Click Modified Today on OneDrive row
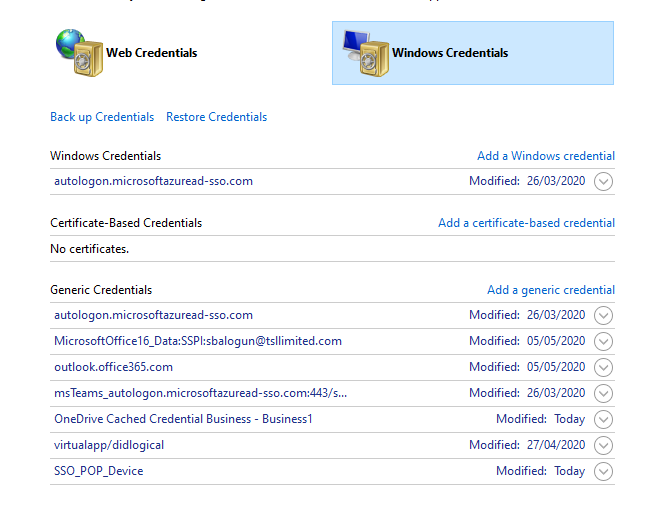 [x=541, y=419]
